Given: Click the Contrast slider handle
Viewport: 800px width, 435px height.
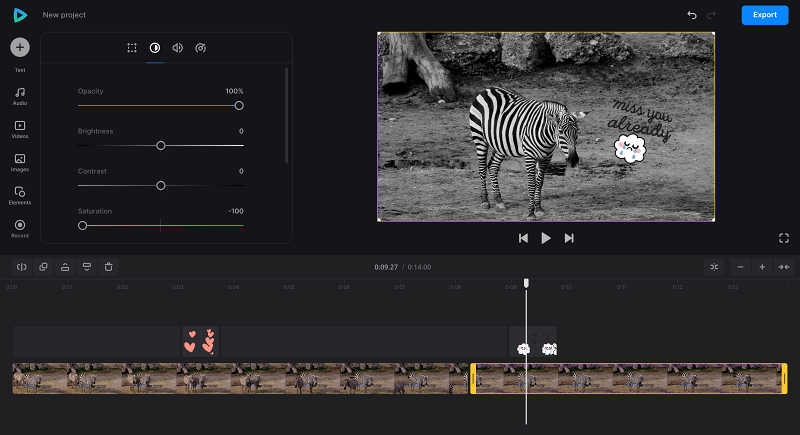Looking at the screenshot, I should tap(161, 186).
